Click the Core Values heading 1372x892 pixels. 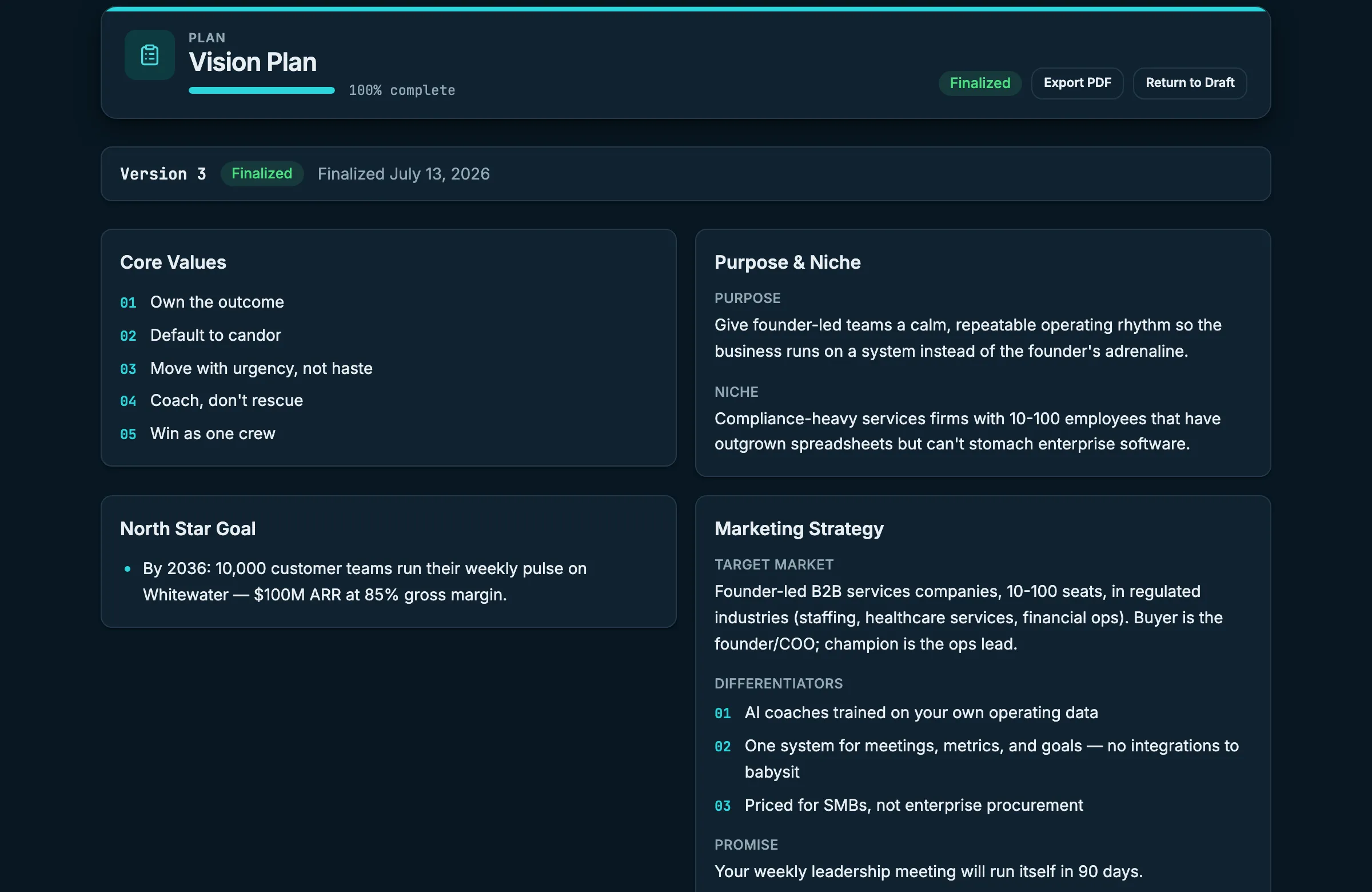coord(173,262)
